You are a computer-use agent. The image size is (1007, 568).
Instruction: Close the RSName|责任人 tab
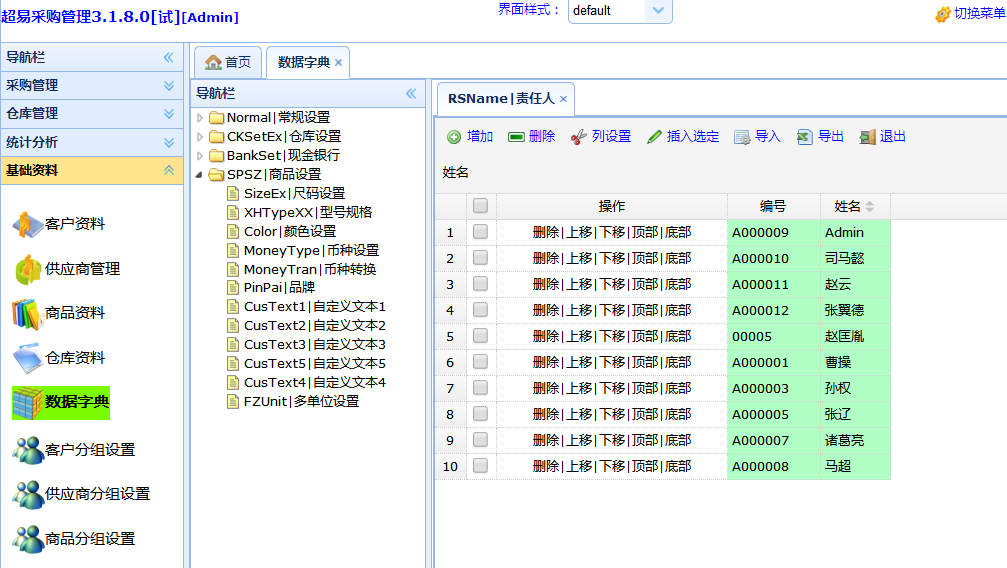563,99
